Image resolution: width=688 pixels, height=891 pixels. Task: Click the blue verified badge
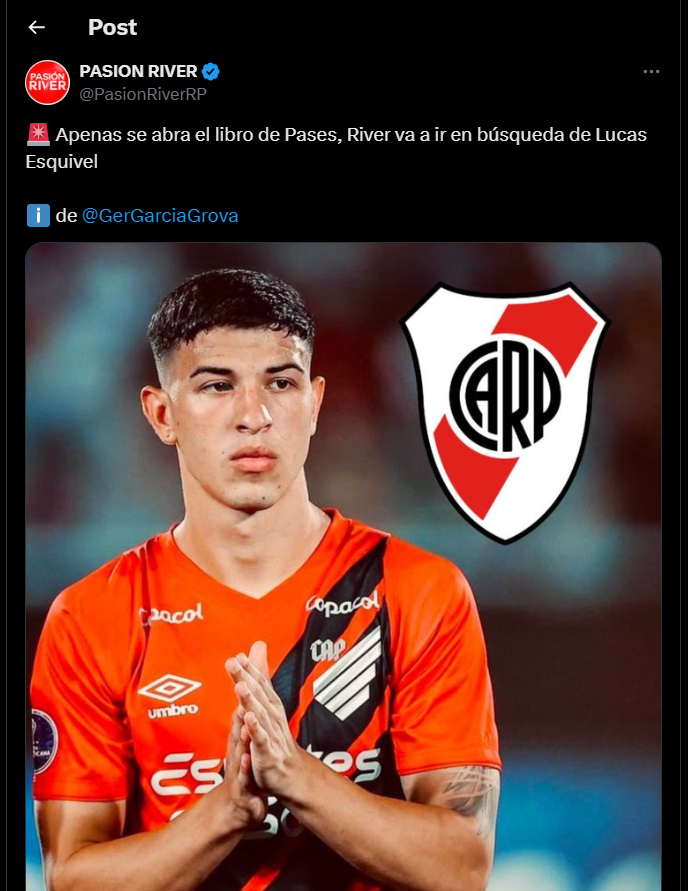(x=211, y=72)
